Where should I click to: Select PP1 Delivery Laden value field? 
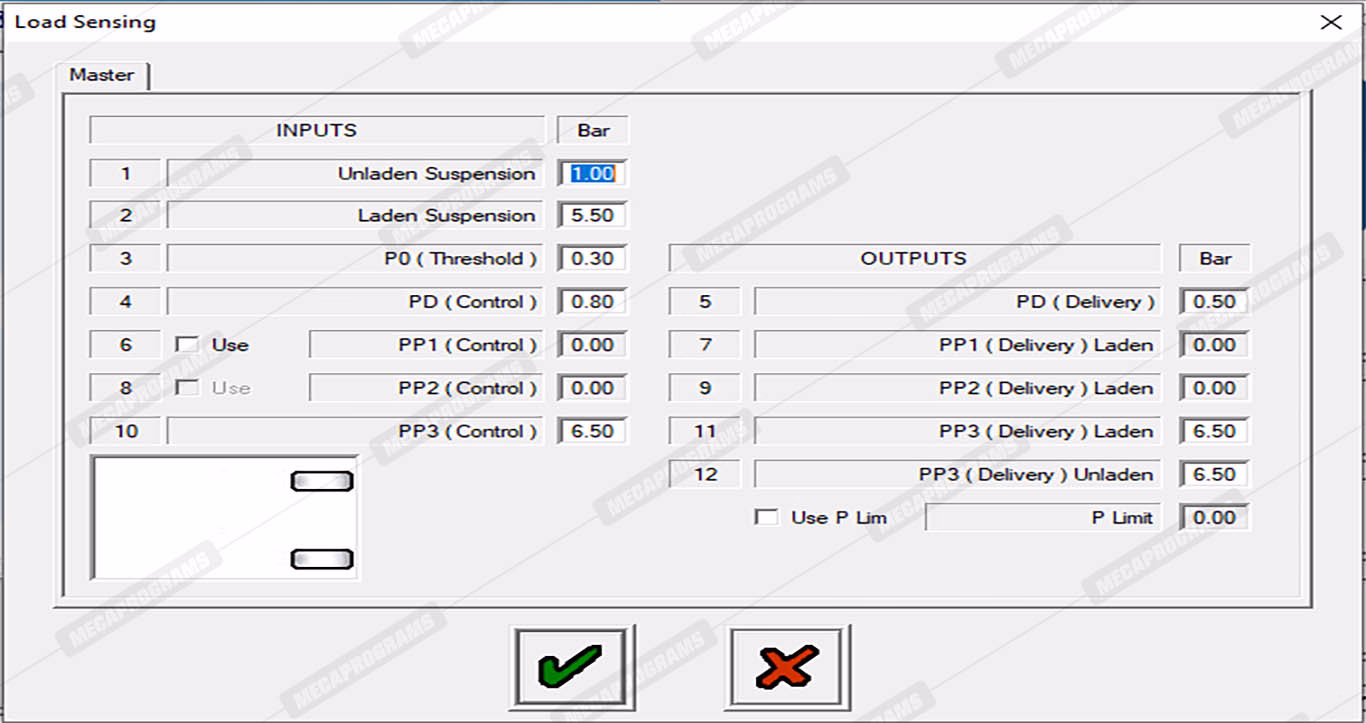(x=1214, y=345)
